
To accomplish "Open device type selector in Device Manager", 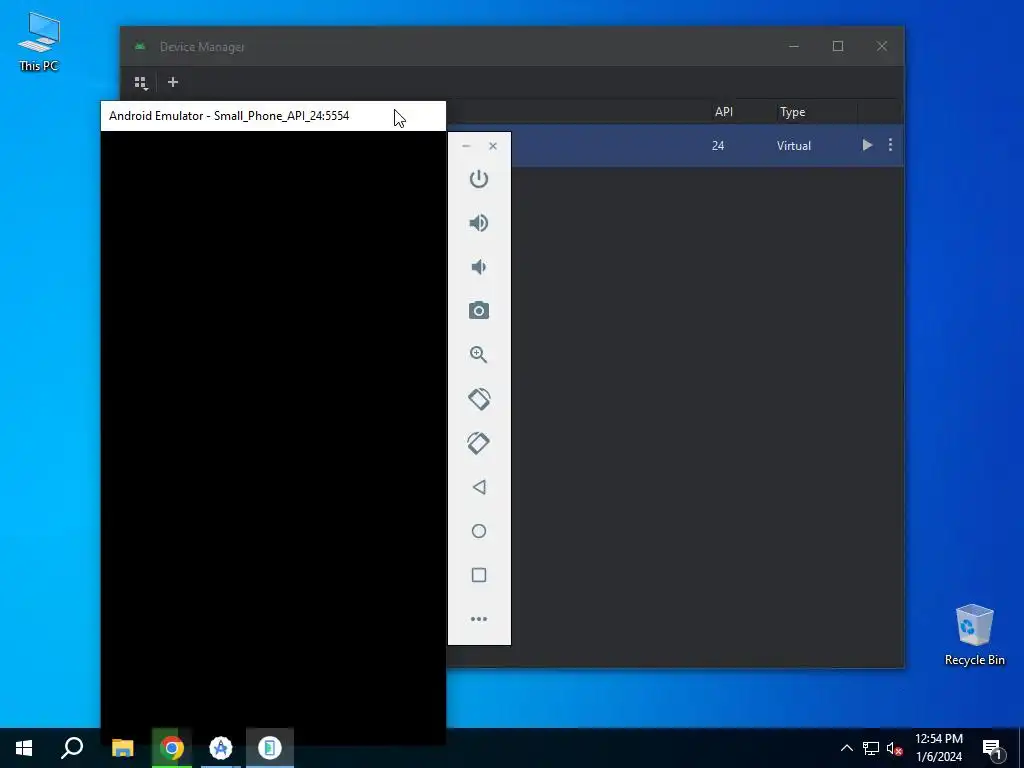I will [141, 83].
